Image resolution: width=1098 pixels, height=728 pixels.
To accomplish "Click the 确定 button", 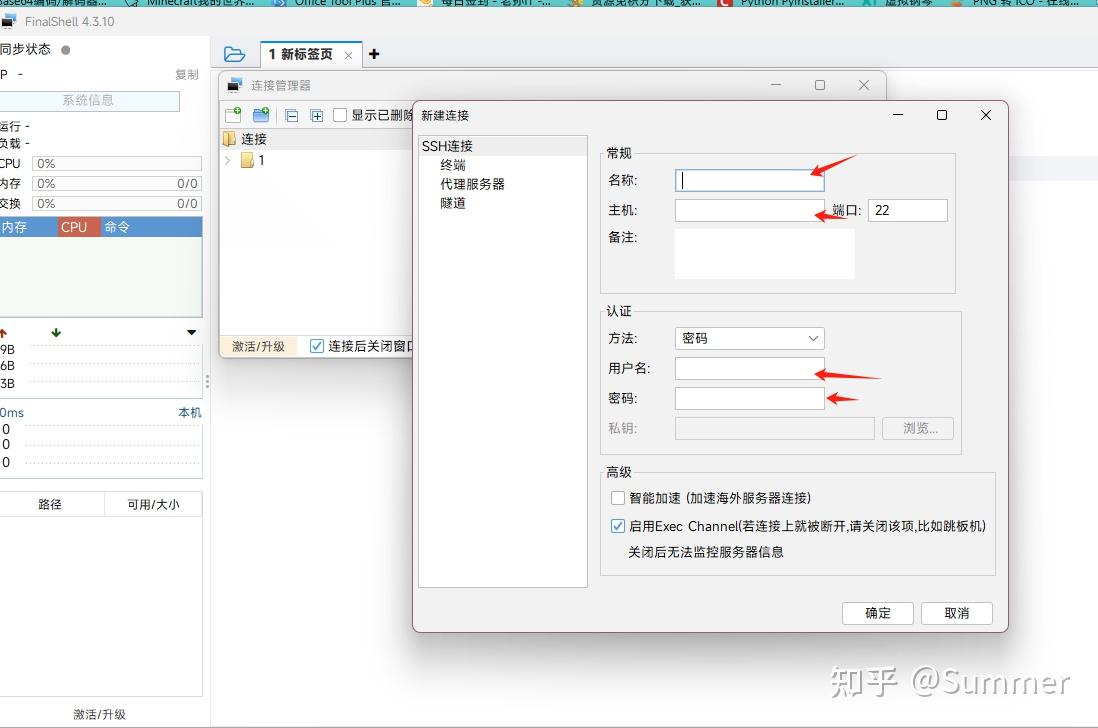I will pyautogui.click(x=877, y=613).
